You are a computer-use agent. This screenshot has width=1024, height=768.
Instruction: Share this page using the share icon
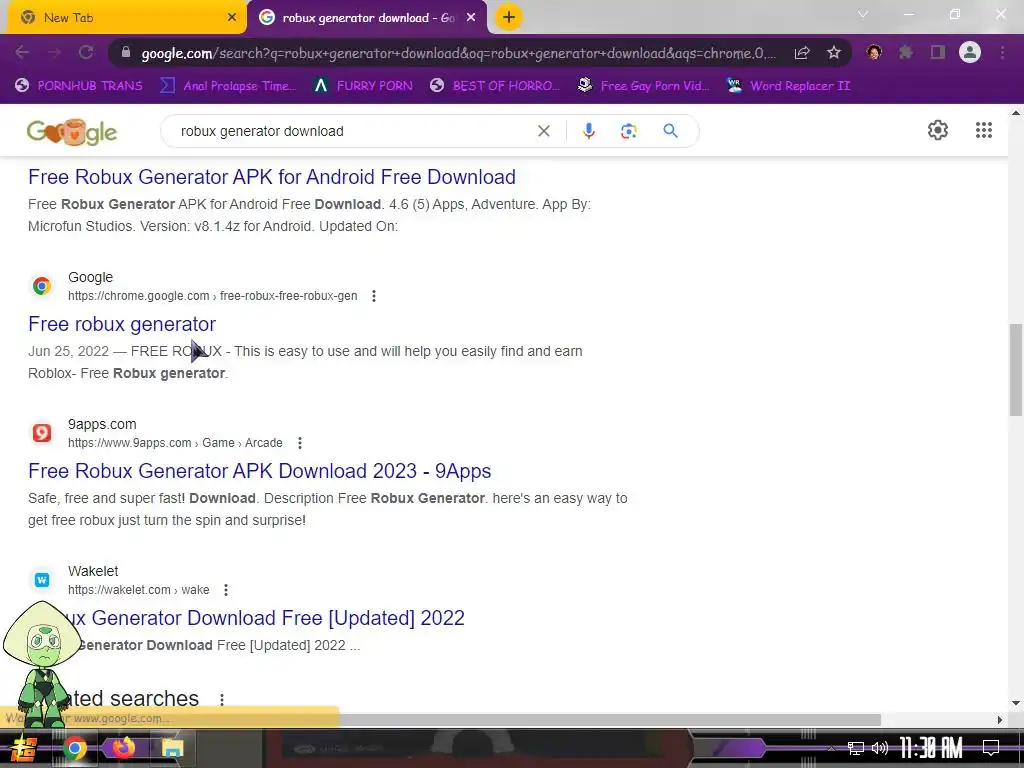[x=802, y=53]
